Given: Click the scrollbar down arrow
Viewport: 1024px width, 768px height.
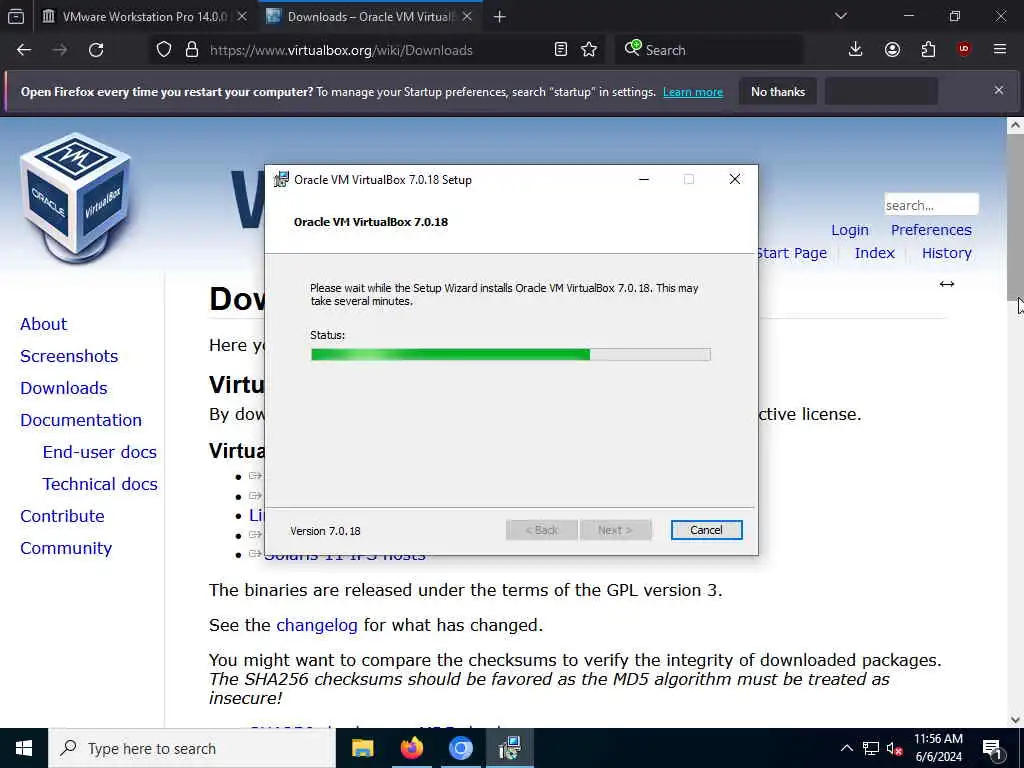Looking at the screenshot, I should (x=1015, y=720).
